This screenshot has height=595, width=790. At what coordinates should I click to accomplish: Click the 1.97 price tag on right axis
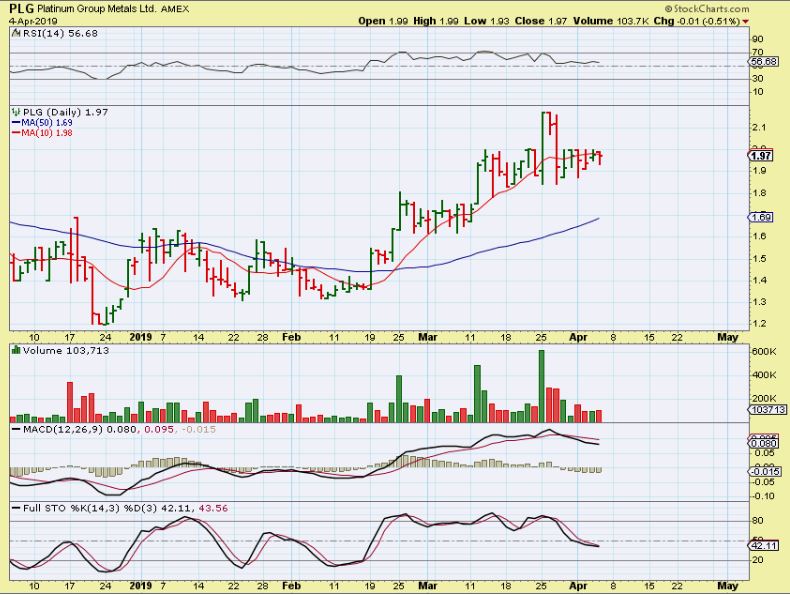click(761, 156)
